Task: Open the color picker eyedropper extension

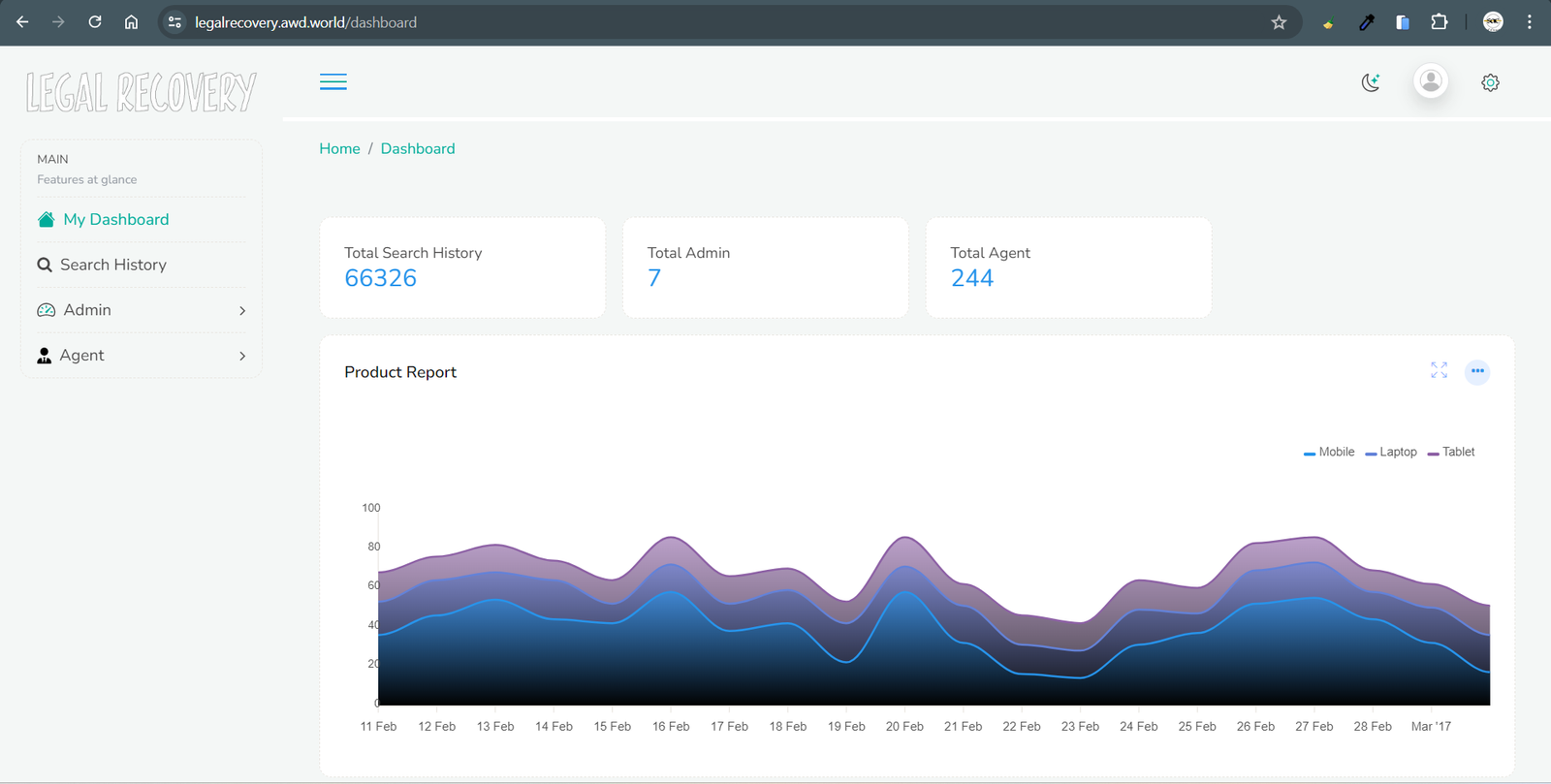Action: coord(1367,22)
